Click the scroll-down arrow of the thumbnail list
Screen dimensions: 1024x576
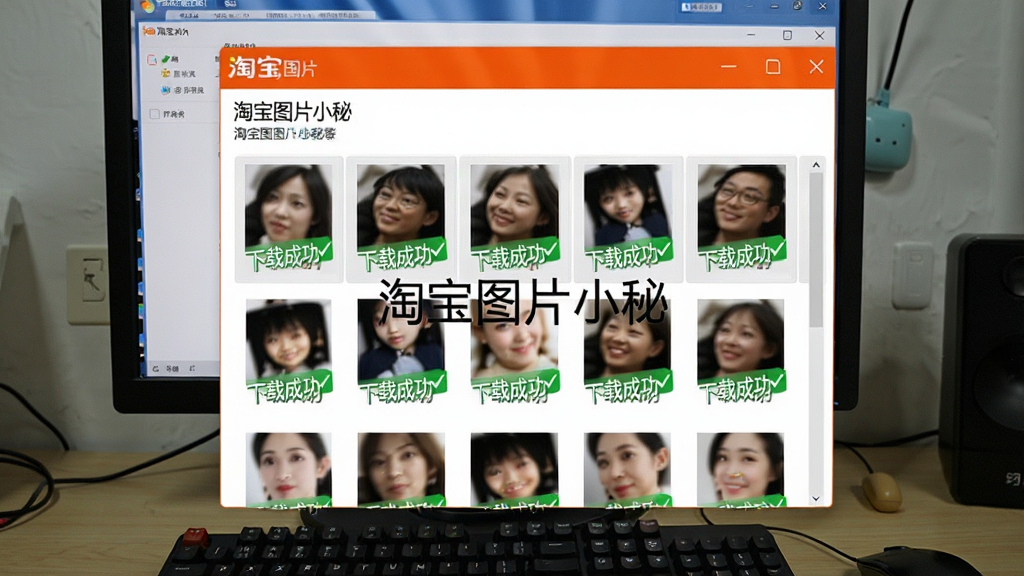(x=816, y=498)
